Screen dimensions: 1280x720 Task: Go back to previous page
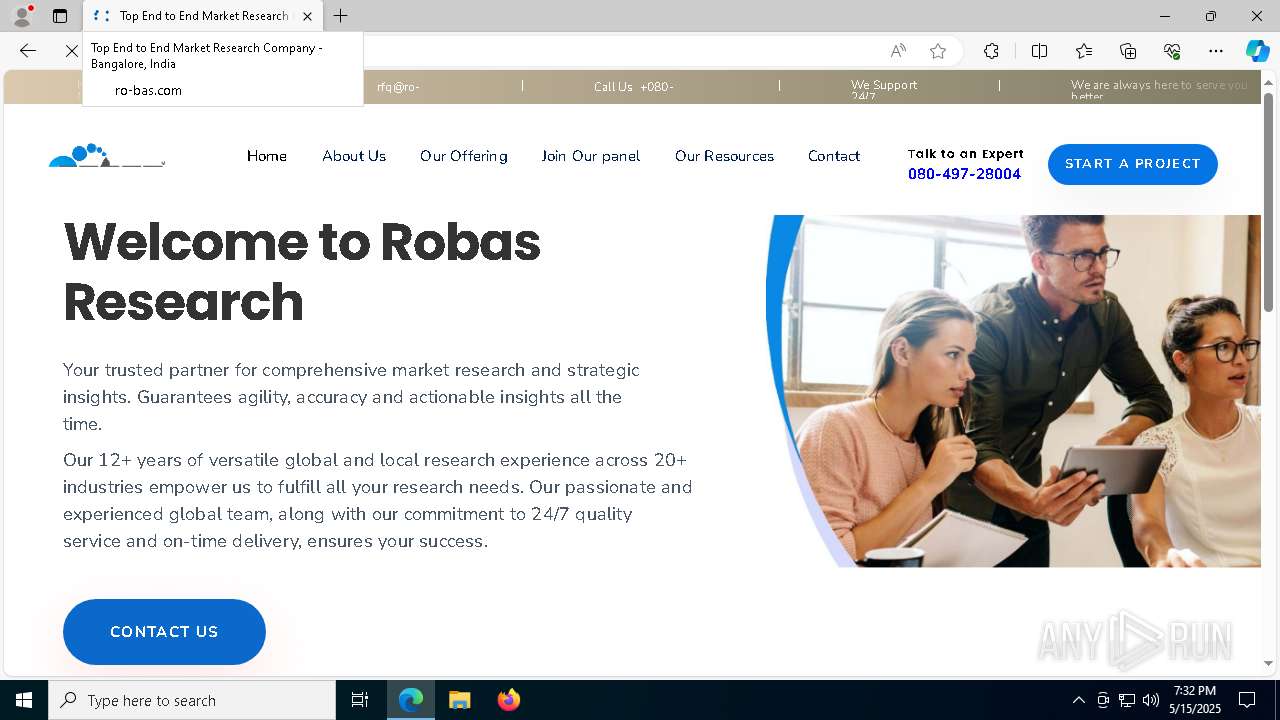[28, 51]
